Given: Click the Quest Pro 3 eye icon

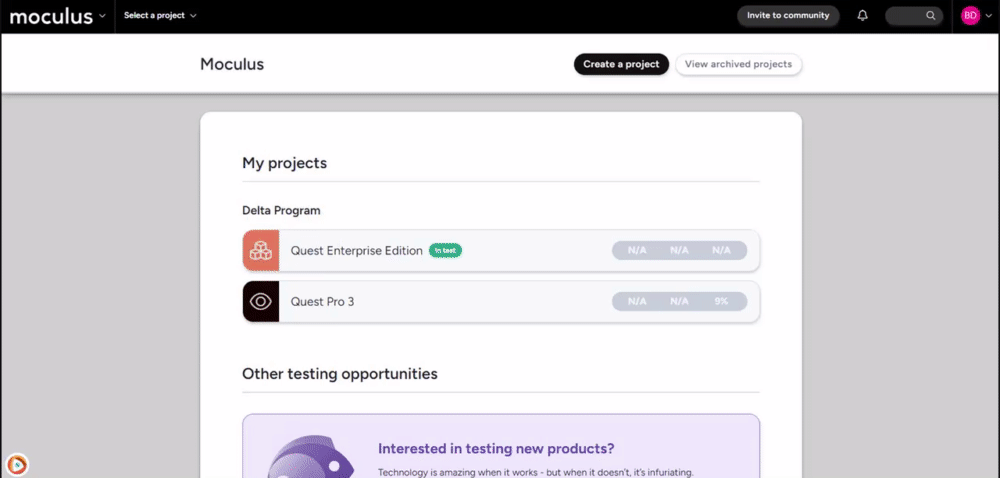Looking at the screenshot, I should tap(261, 301).
